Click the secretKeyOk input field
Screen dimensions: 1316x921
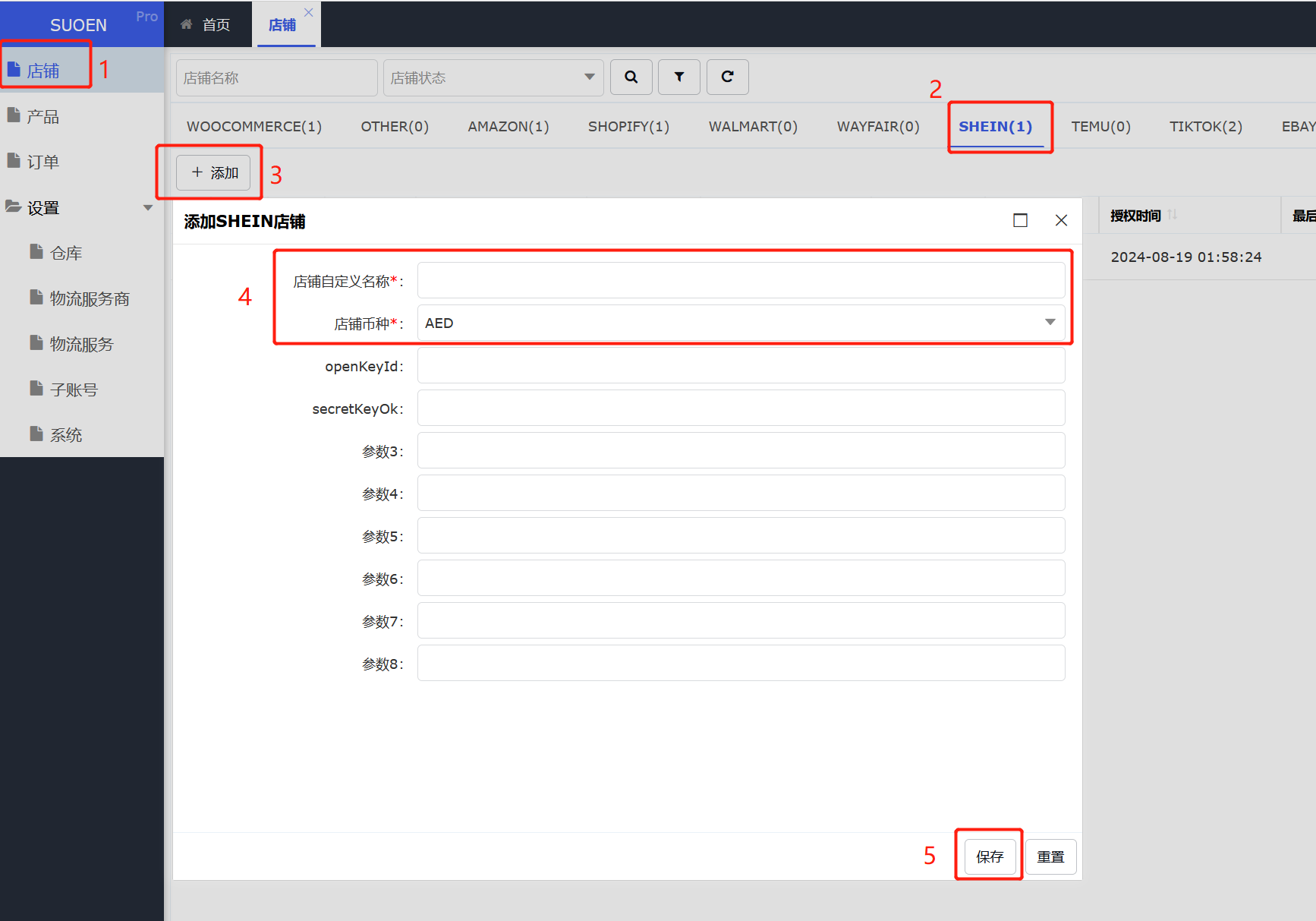[x=741, y=408]
